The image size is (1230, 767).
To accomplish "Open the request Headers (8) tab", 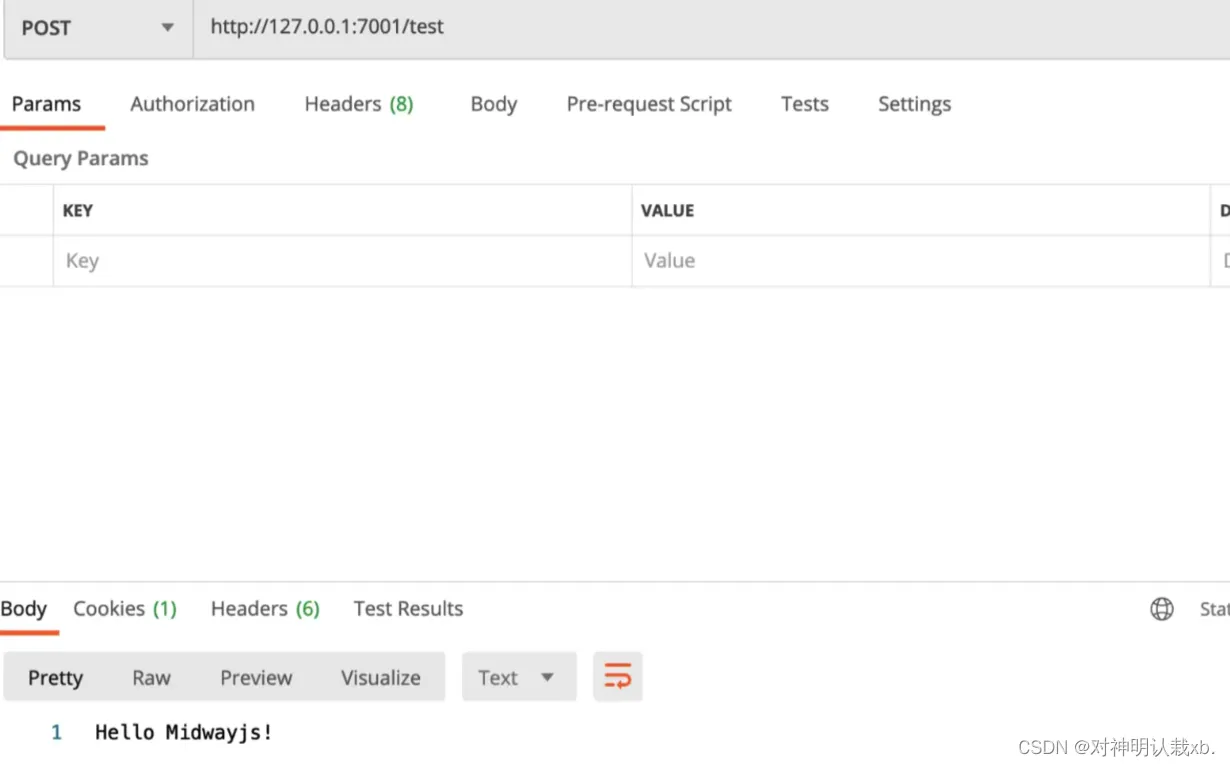I will coord(359,104).
